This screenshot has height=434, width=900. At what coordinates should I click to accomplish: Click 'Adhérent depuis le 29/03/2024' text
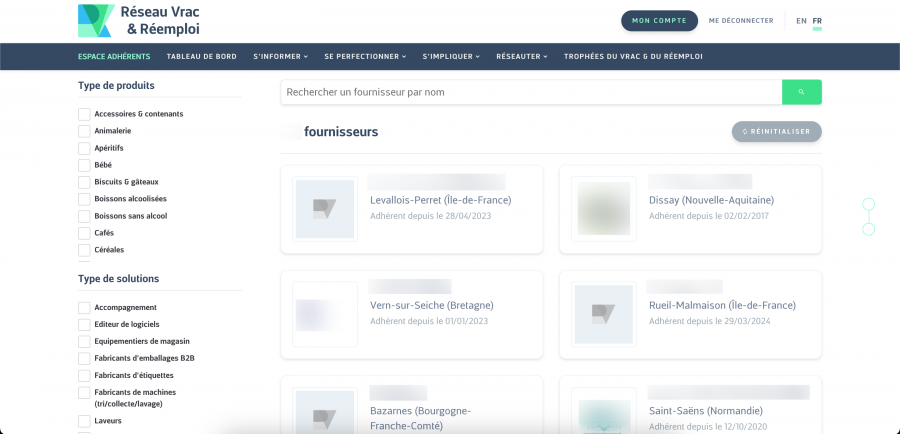(x=709, y=321)
